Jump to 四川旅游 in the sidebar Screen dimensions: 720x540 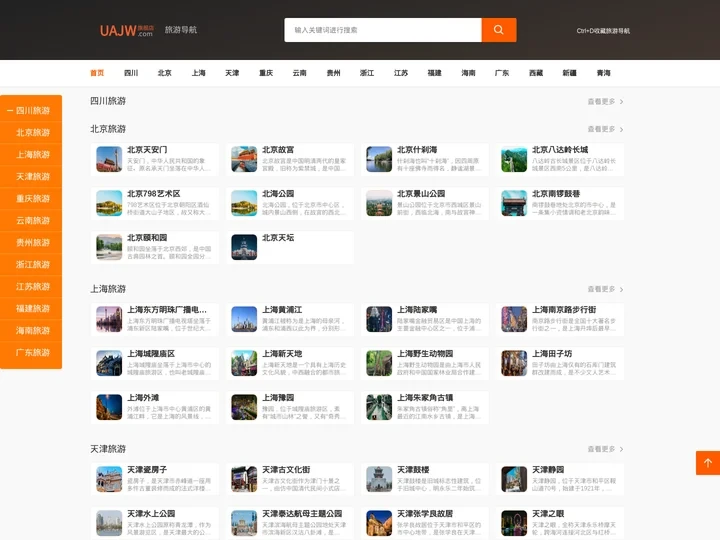[31, 111]
